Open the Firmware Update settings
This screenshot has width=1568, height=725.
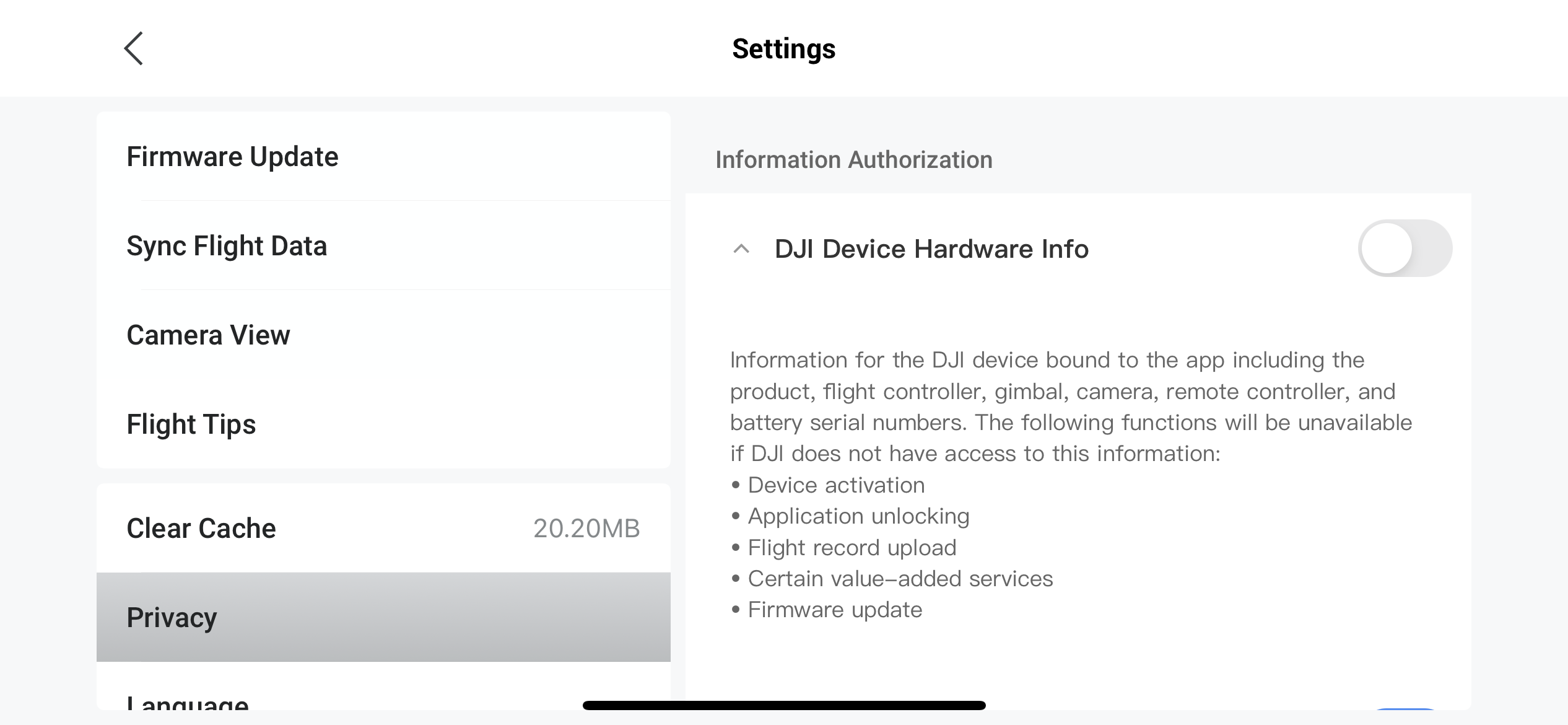click(233, 157)
